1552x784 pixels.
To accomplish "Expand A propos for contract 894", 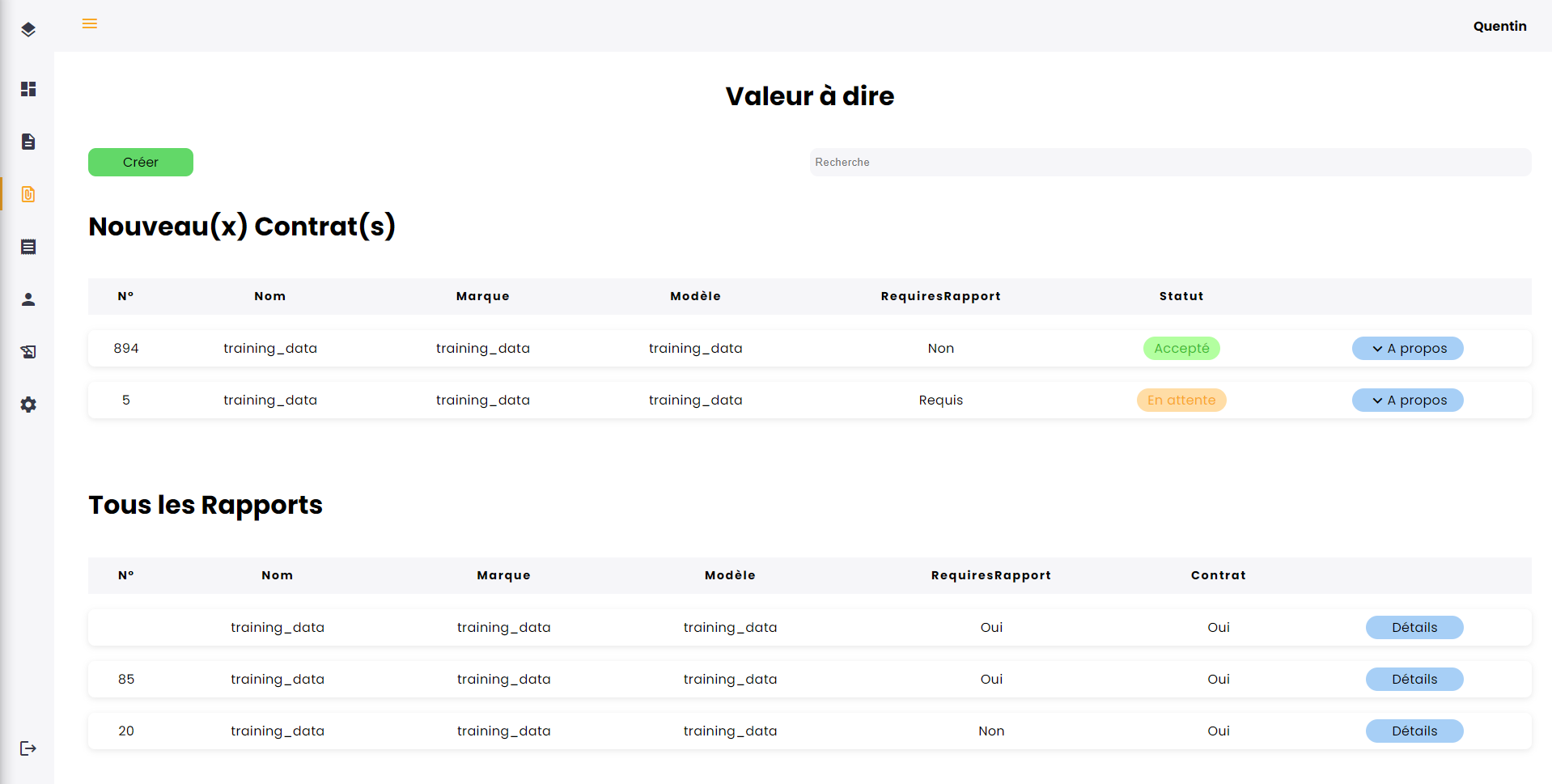I will [1407, 349].
